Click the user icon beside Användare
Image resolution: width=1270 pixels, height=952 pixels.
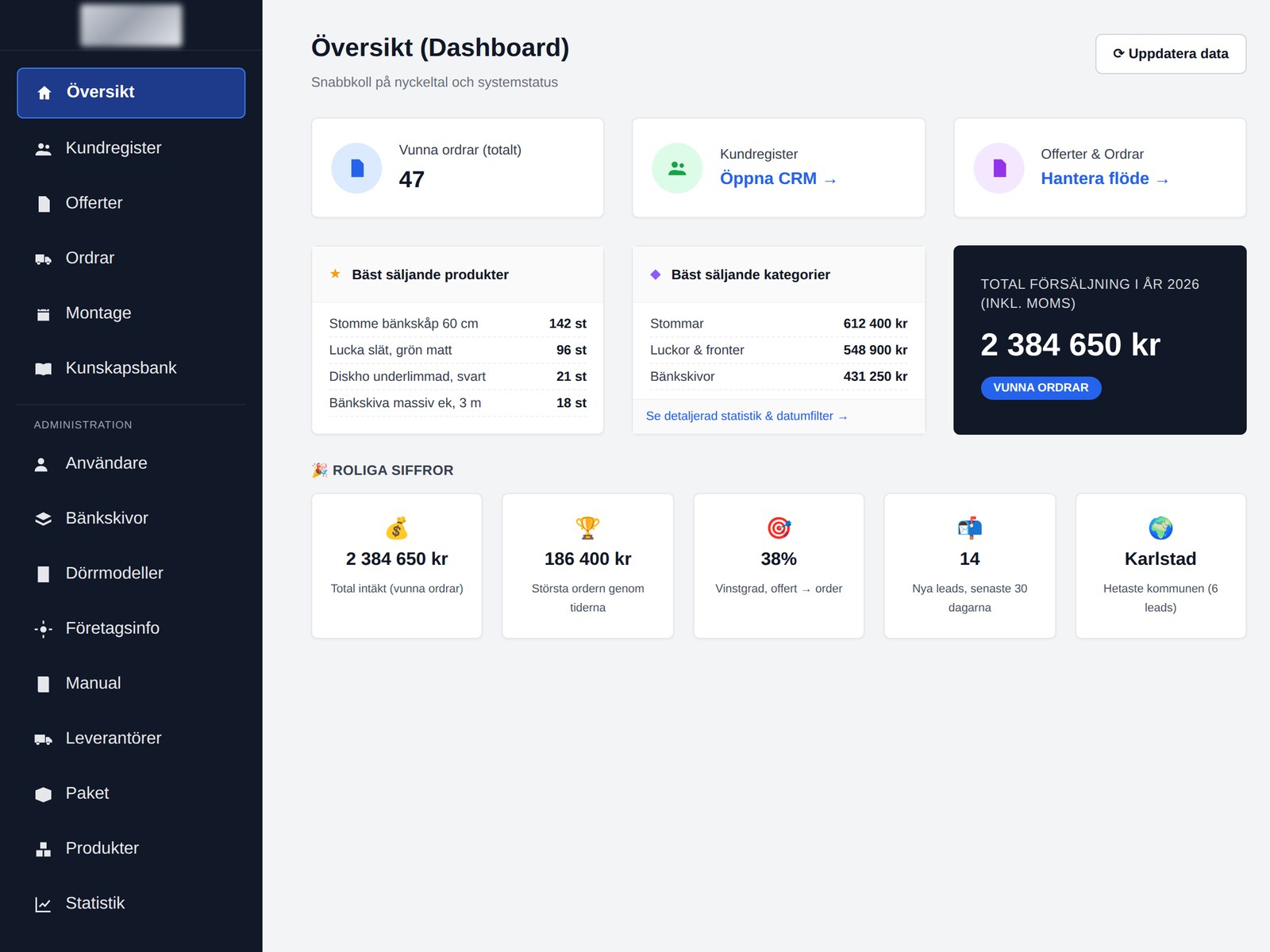coord(41,464)
